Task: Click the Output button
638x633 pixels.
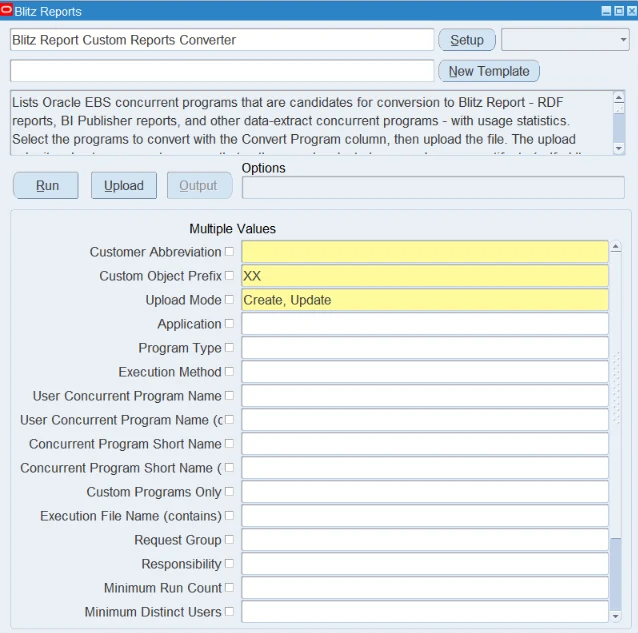Action: coord(199,186)
